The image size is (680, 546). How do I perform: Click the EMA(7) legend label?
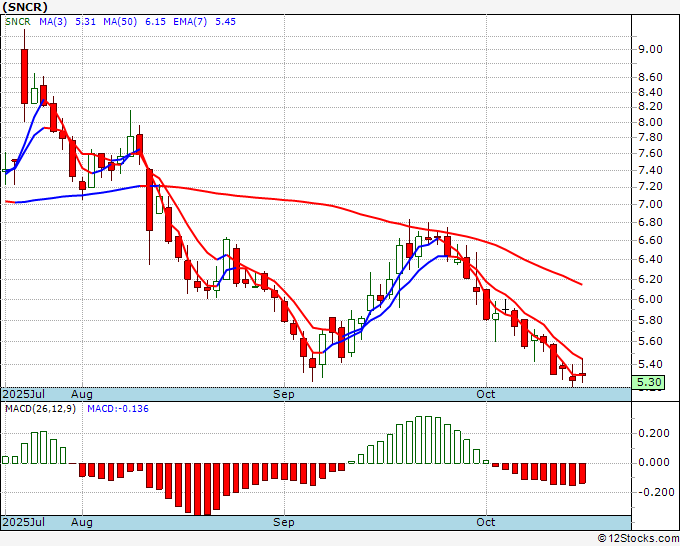tap(190, 22)
